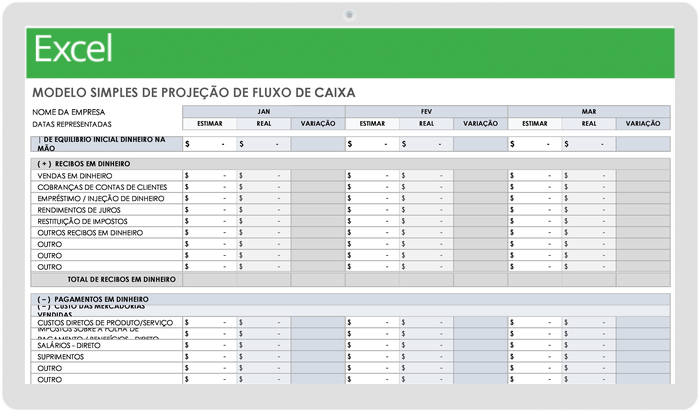
Task: Select the FEV month header cell
Action: click(x=426, y=111)
